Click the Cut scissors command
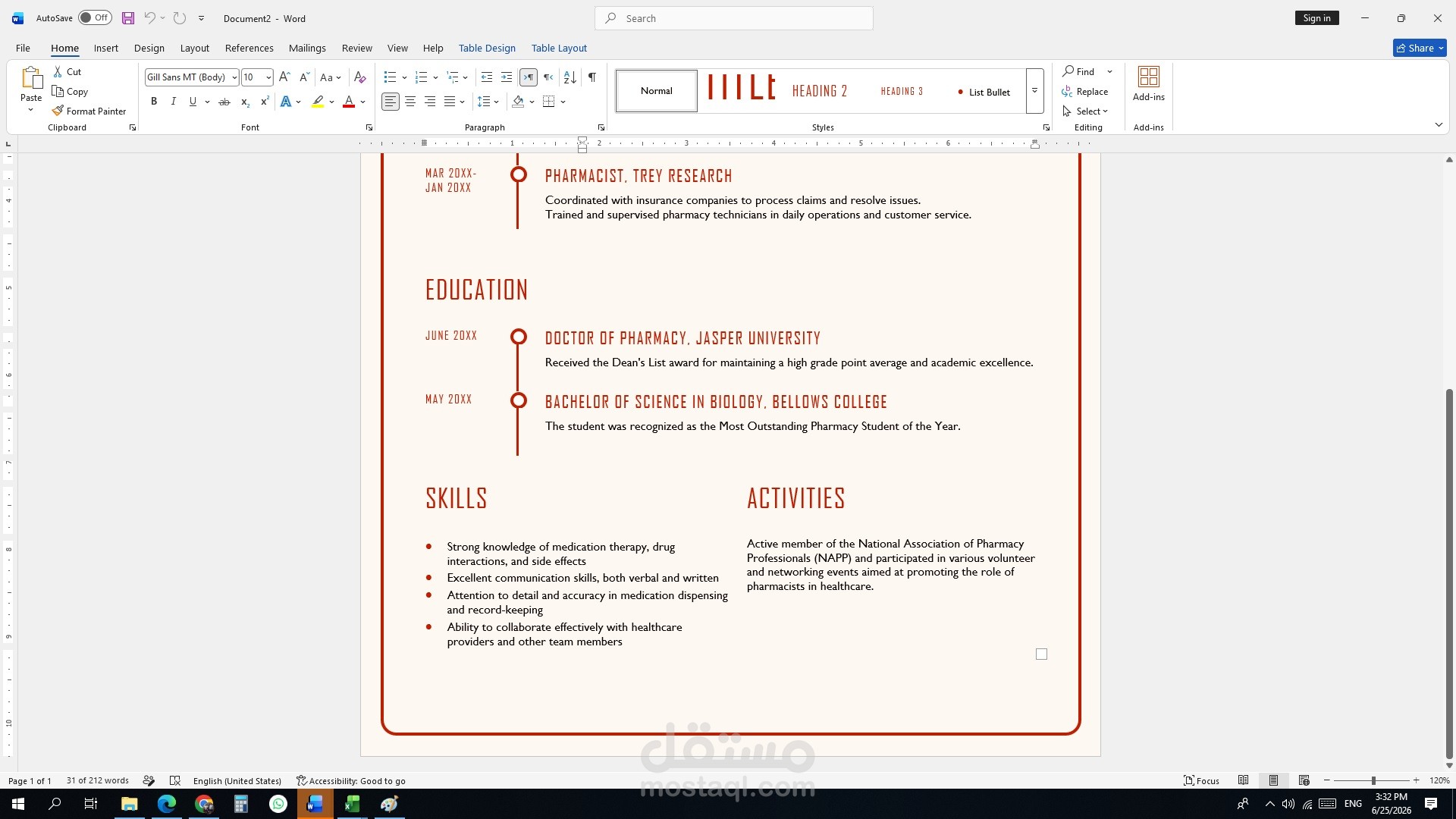 coord(67,71)
